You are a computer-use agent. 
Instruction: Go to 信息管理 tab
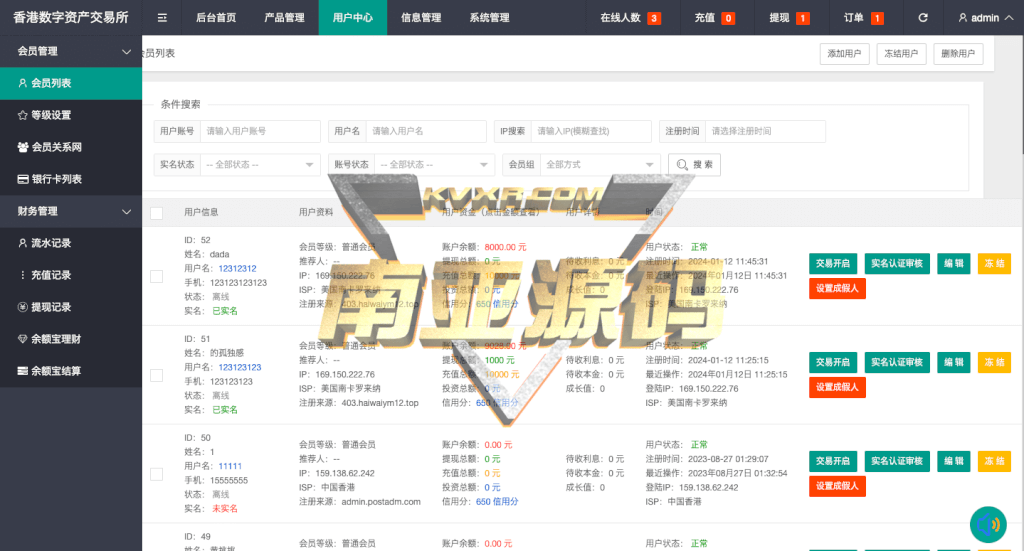(x=421, y=18)
